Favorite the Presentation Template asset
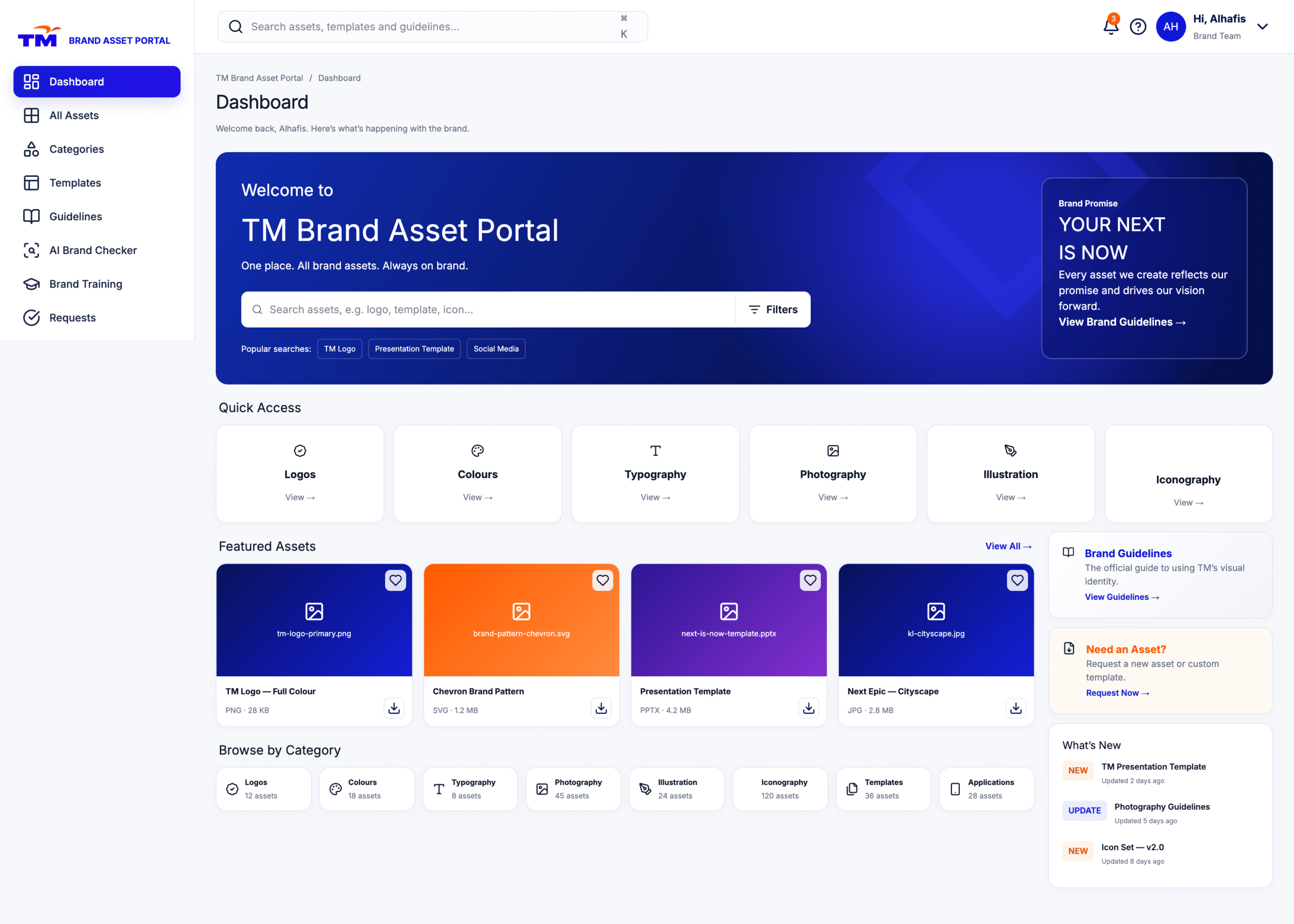 tap(810, 580)
